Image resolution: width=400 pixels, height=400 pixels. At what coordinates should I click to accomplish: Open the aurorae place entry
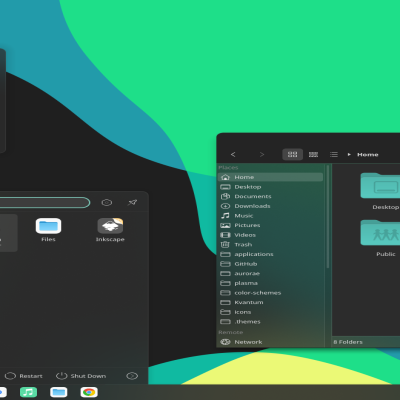click(270, 273)
